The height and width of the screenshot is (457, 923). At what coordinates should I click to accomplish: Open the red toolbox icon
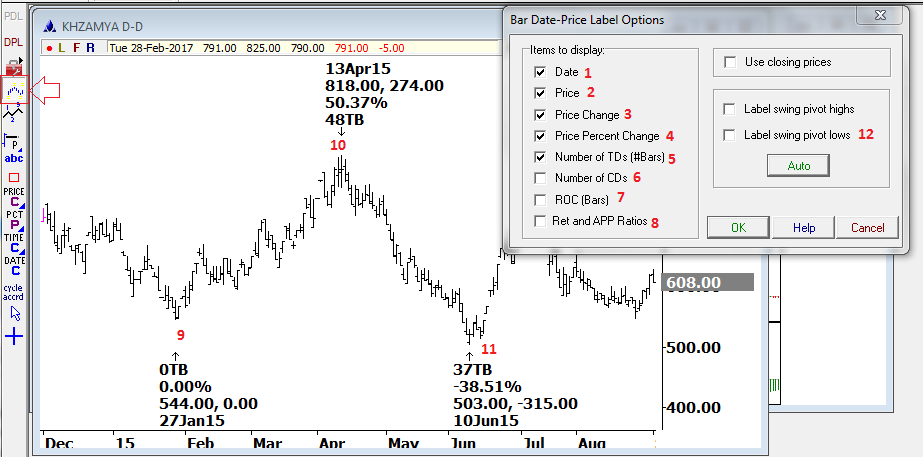pyautogui.click(x=13, y=65)
